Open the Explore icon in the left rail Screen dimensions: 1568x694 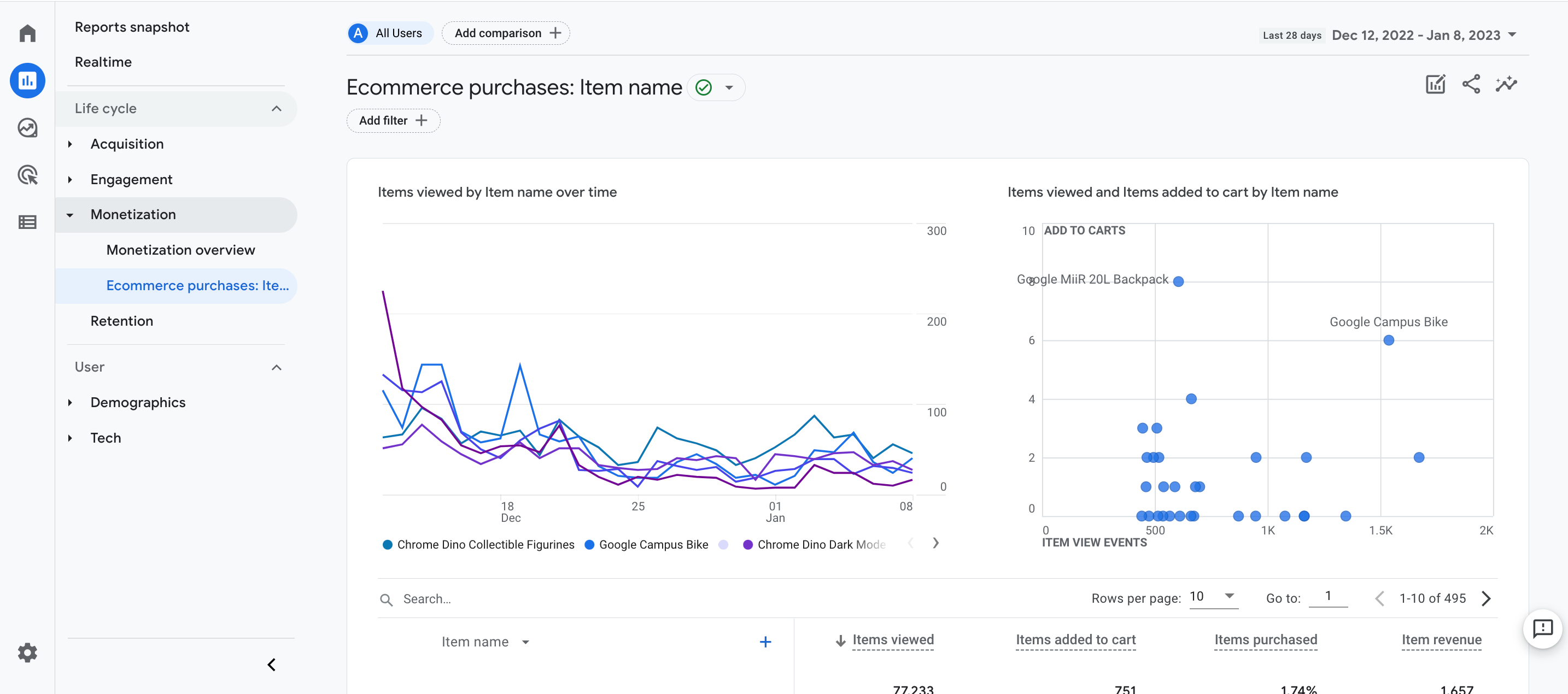pyautogui.click(x=27, y=128)
